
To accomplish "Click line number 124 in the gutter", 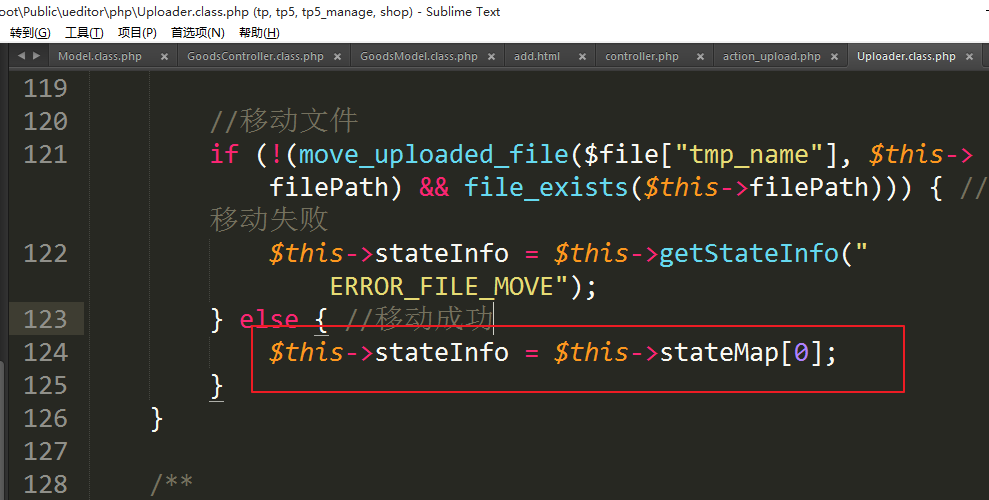I will tap(45, 352).
